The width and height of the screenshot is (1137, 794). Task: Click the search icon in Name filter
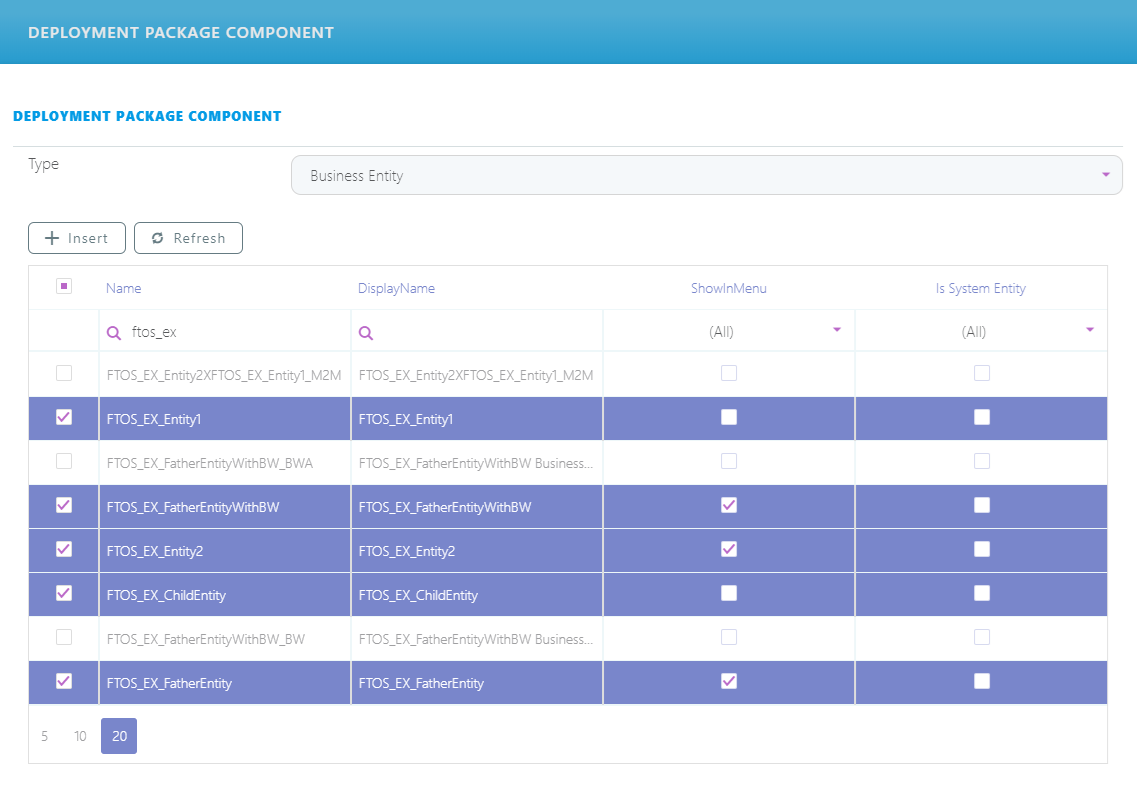(114, 333)
